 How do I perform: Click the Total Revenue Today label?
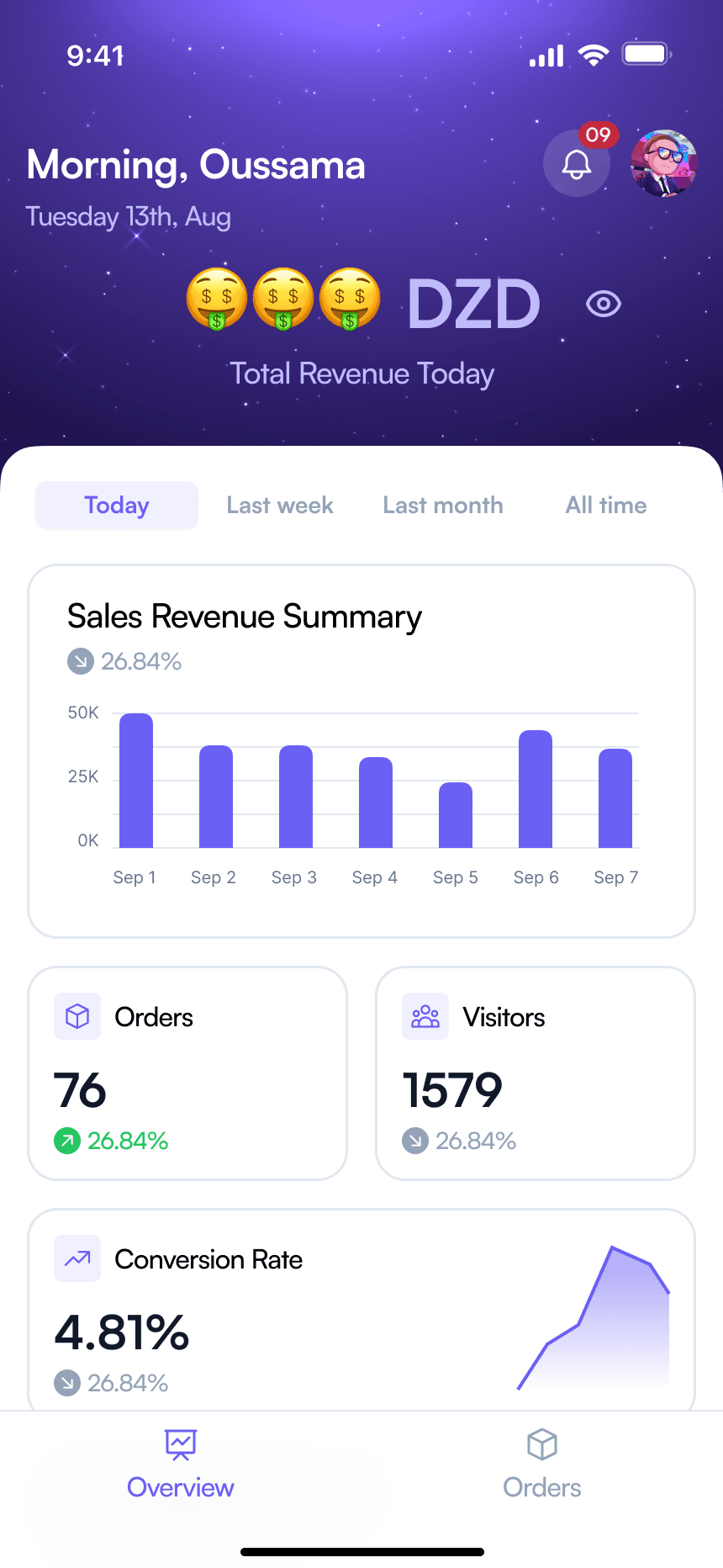362,373
